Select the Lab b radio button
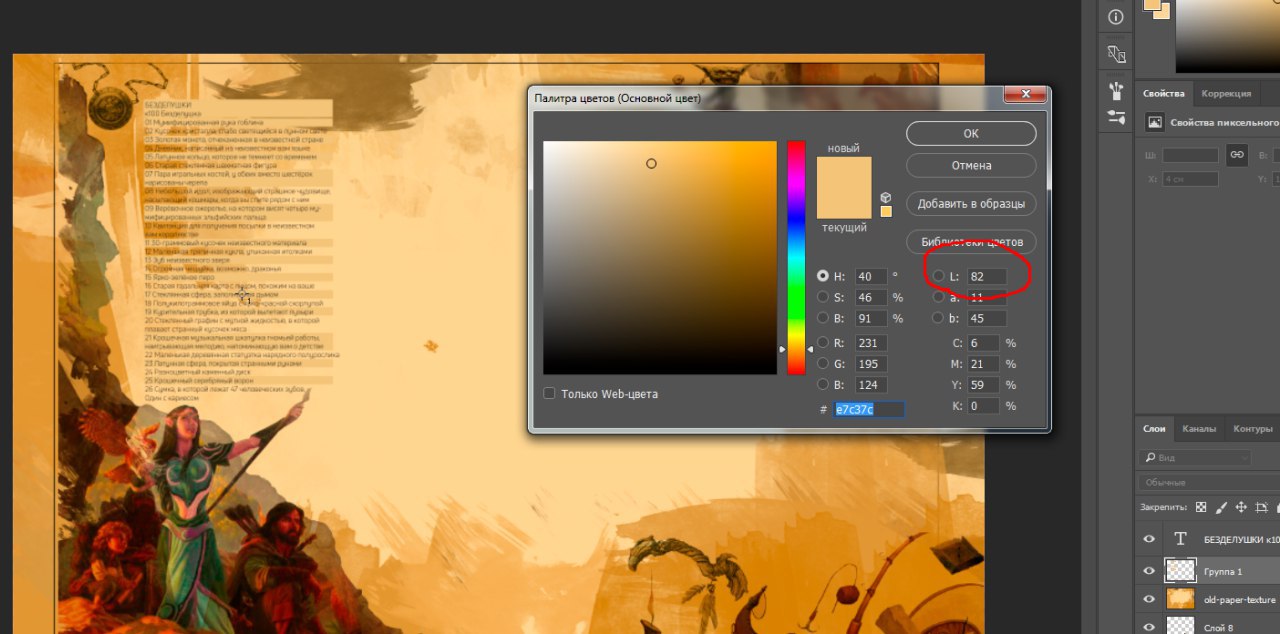The width and height of the screenshot is (1280, 634). 938,318
